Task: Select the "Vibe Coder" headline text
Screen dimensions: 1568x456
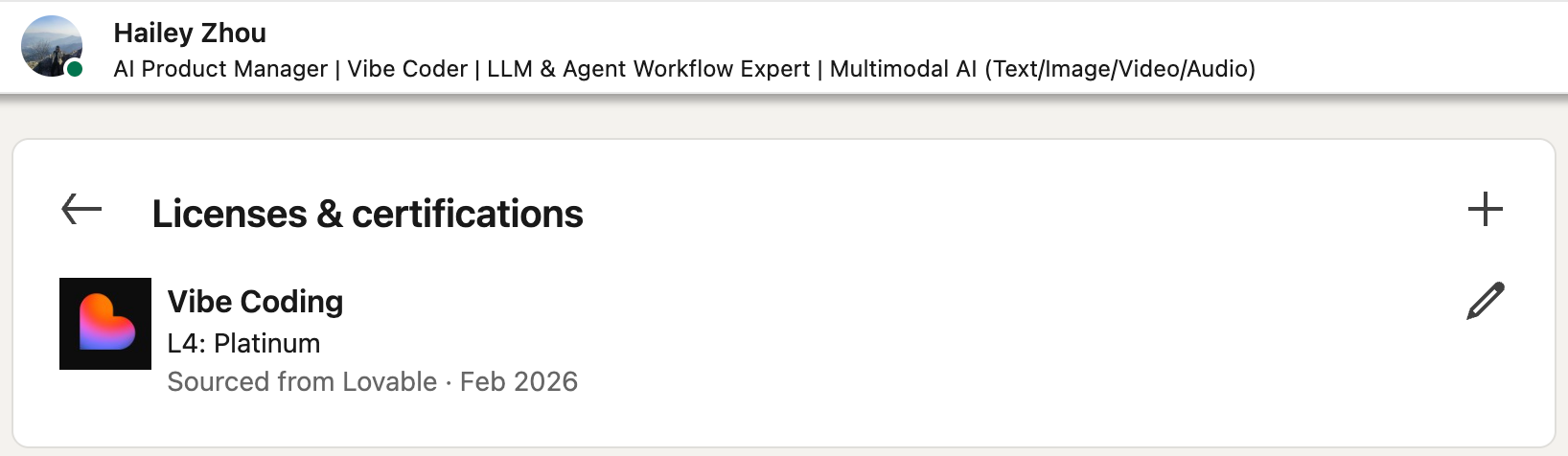Action: pyautogui.click(x=407, y=69)
